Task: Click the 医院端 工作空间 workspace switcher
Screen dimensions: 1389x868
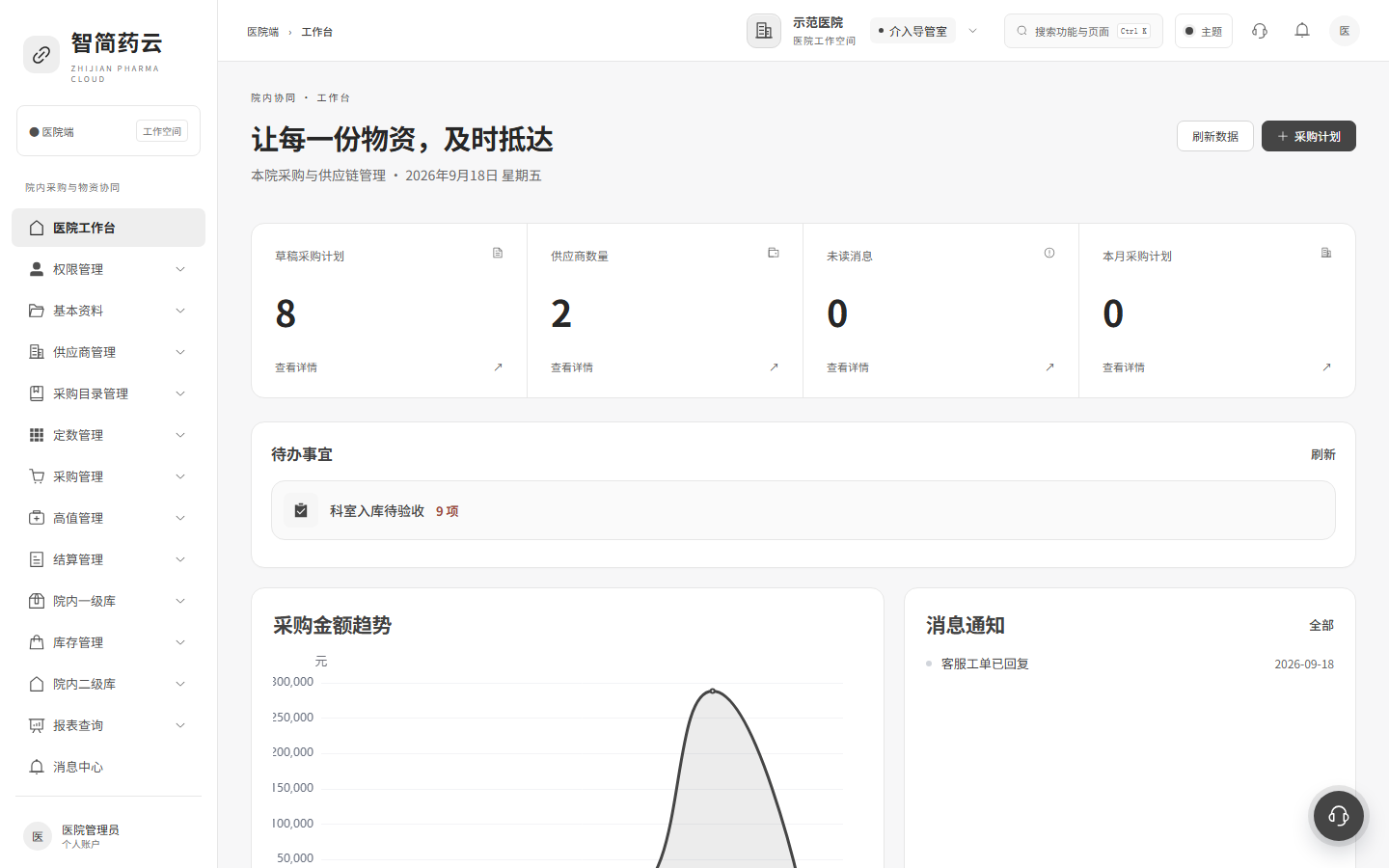Action: [108, 131]
